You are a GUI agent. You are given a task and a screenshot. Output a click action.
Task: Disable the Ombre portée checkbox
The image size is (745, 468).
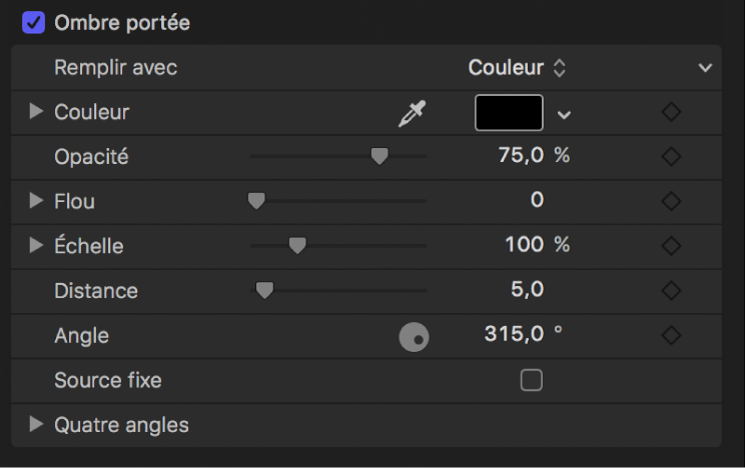(34, 22)
